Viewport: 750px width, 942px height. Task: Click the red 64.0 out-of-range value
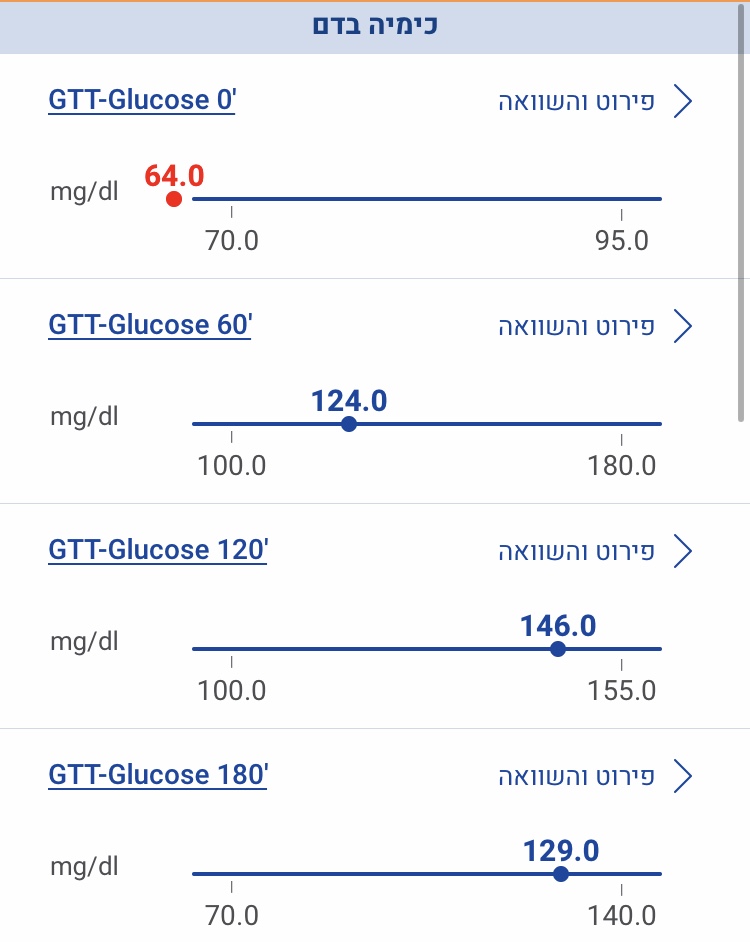(x=174, y=176)
